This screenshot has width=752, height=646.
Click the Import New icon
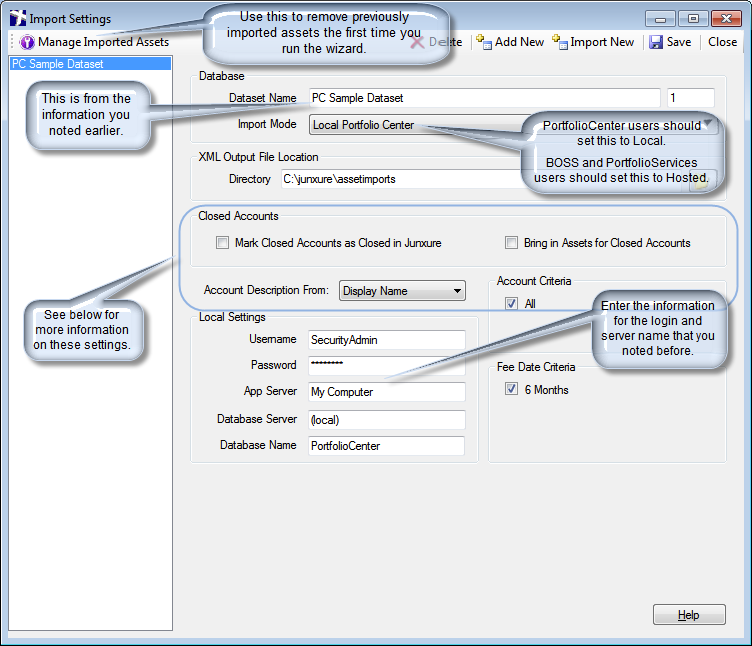(x=560, y=42)
